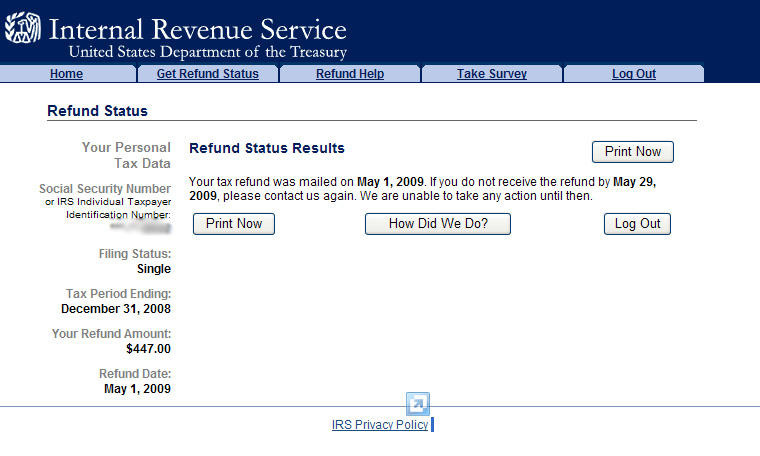Click the Log Out button below message
The image size is (760, 456).
637,224
